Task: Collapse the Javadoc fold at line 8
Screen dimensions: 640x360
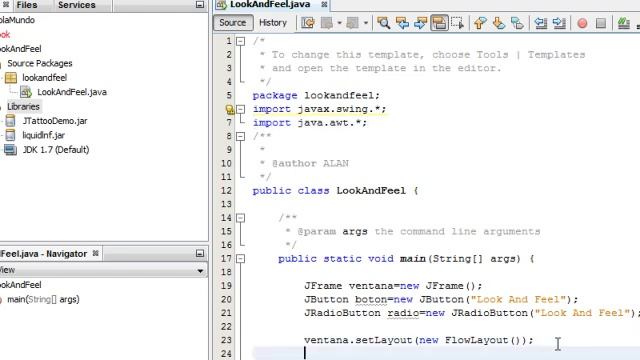Action: (x=241, y=136)
